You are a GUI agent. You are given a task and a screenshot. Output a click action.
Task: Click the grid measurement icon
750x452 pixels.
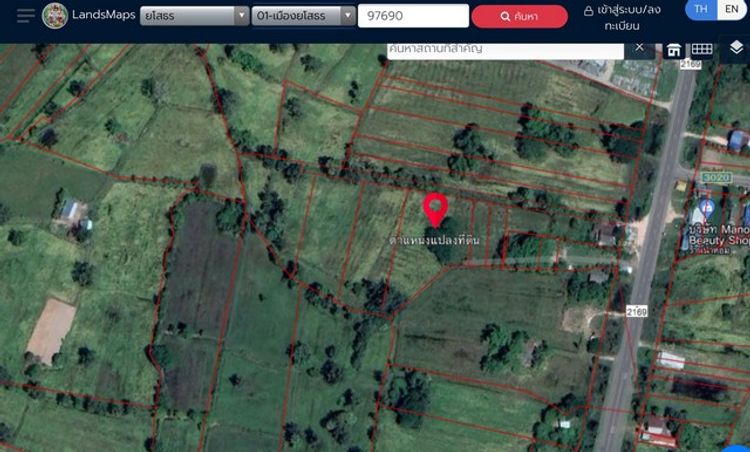(702, 49)
